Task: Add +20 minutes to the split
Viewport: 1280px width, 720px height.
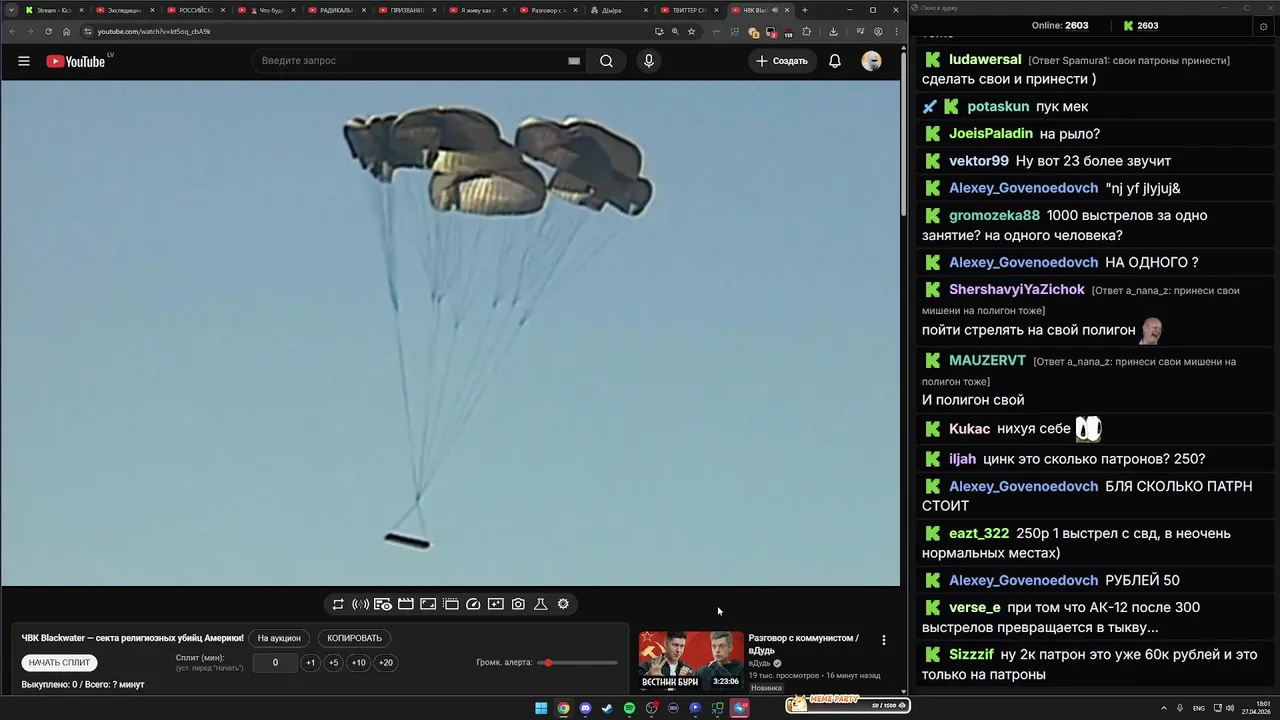Action: pos(385,663)
